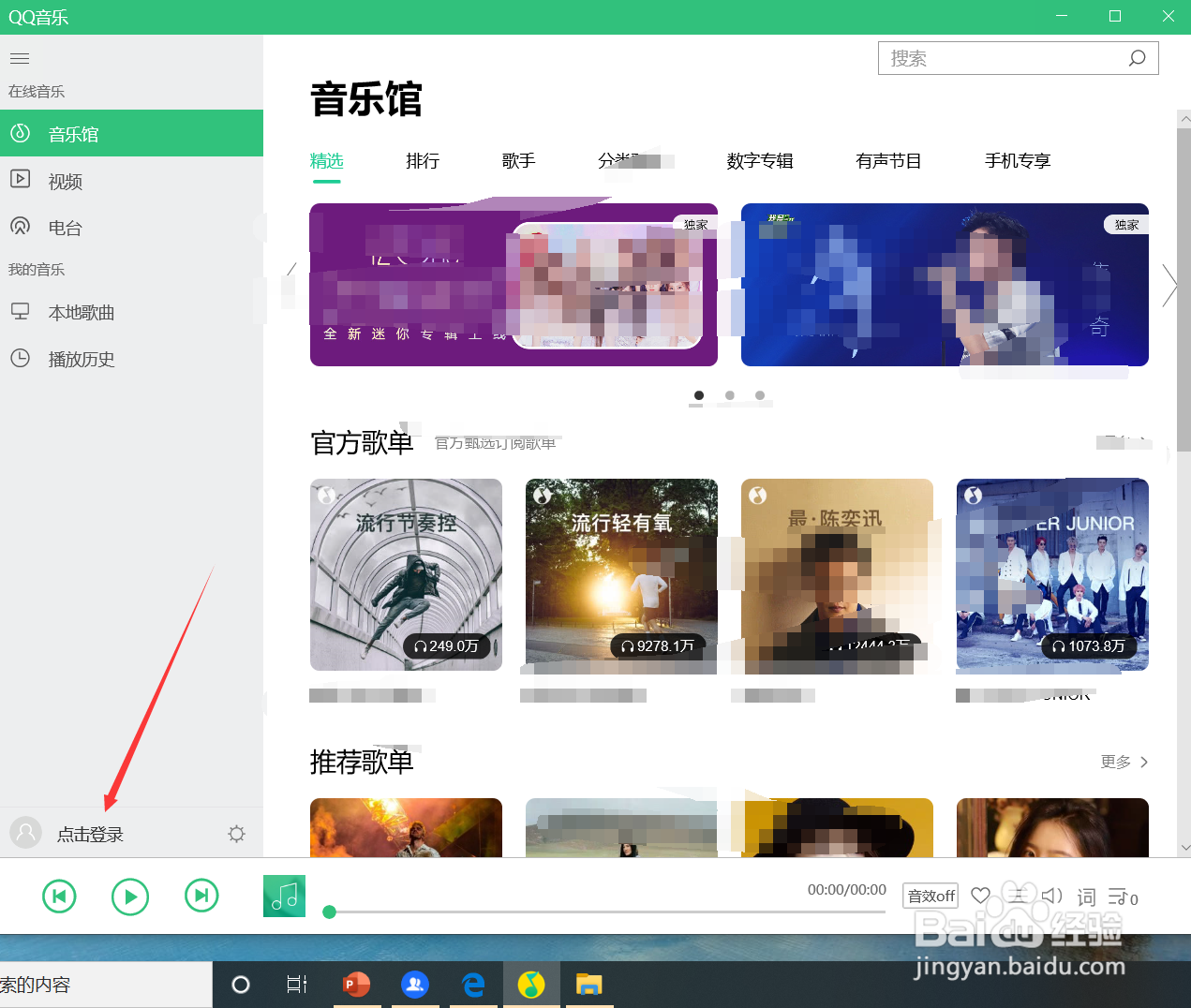The height and width of the screenshot is (1008, 1191).
Task: Click the 9278.1万 play count badge
Action: click(658, 646)
